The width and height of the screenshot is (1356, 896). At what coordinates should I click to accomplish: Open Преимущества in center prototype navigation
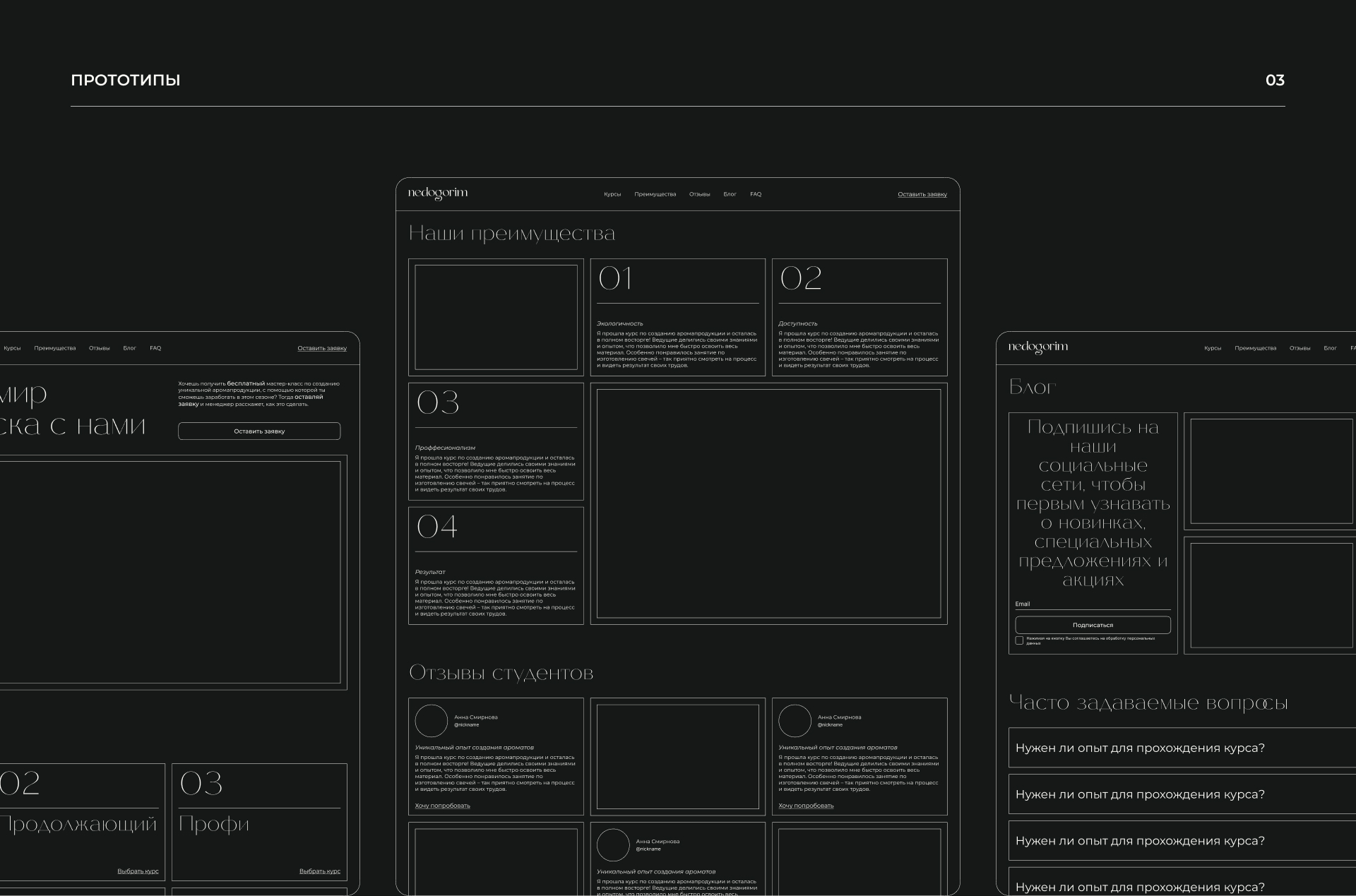point(655,194)
